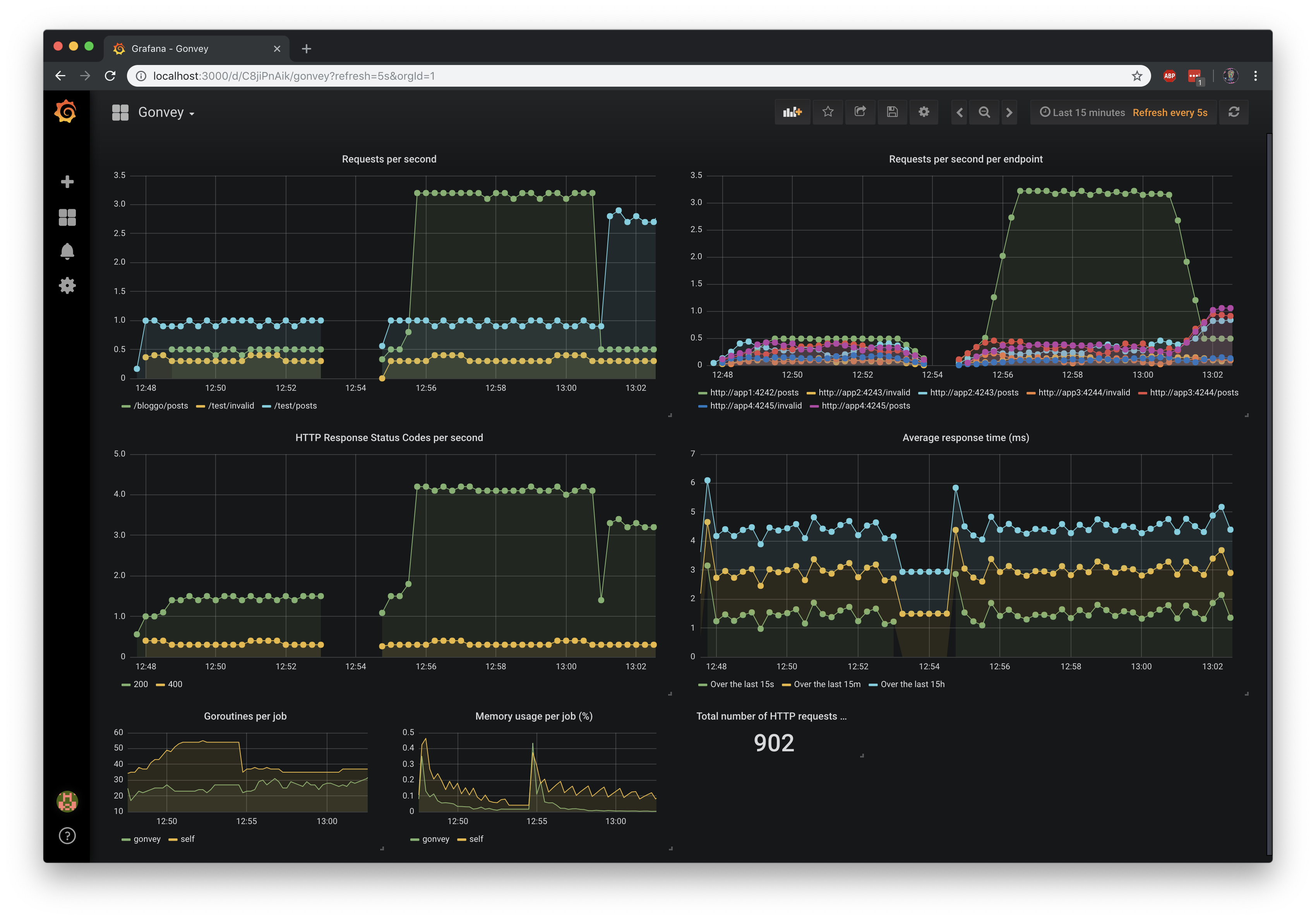Click the zoom out time range icon

tap(984, 112)
